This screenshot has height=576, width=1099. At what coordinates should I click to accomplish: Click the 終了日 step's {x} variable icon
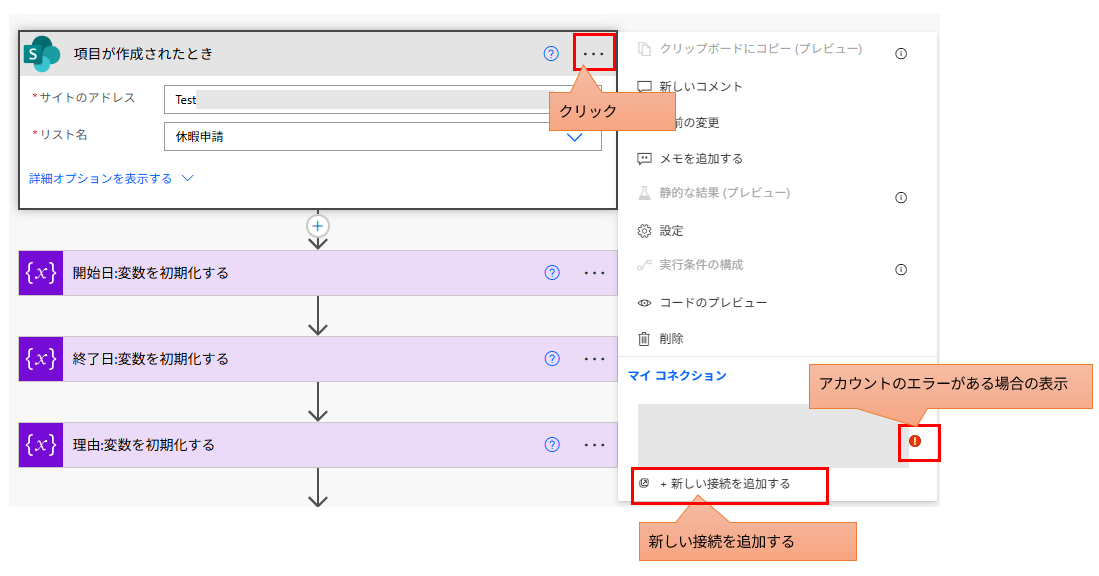[x=40, y=358]
